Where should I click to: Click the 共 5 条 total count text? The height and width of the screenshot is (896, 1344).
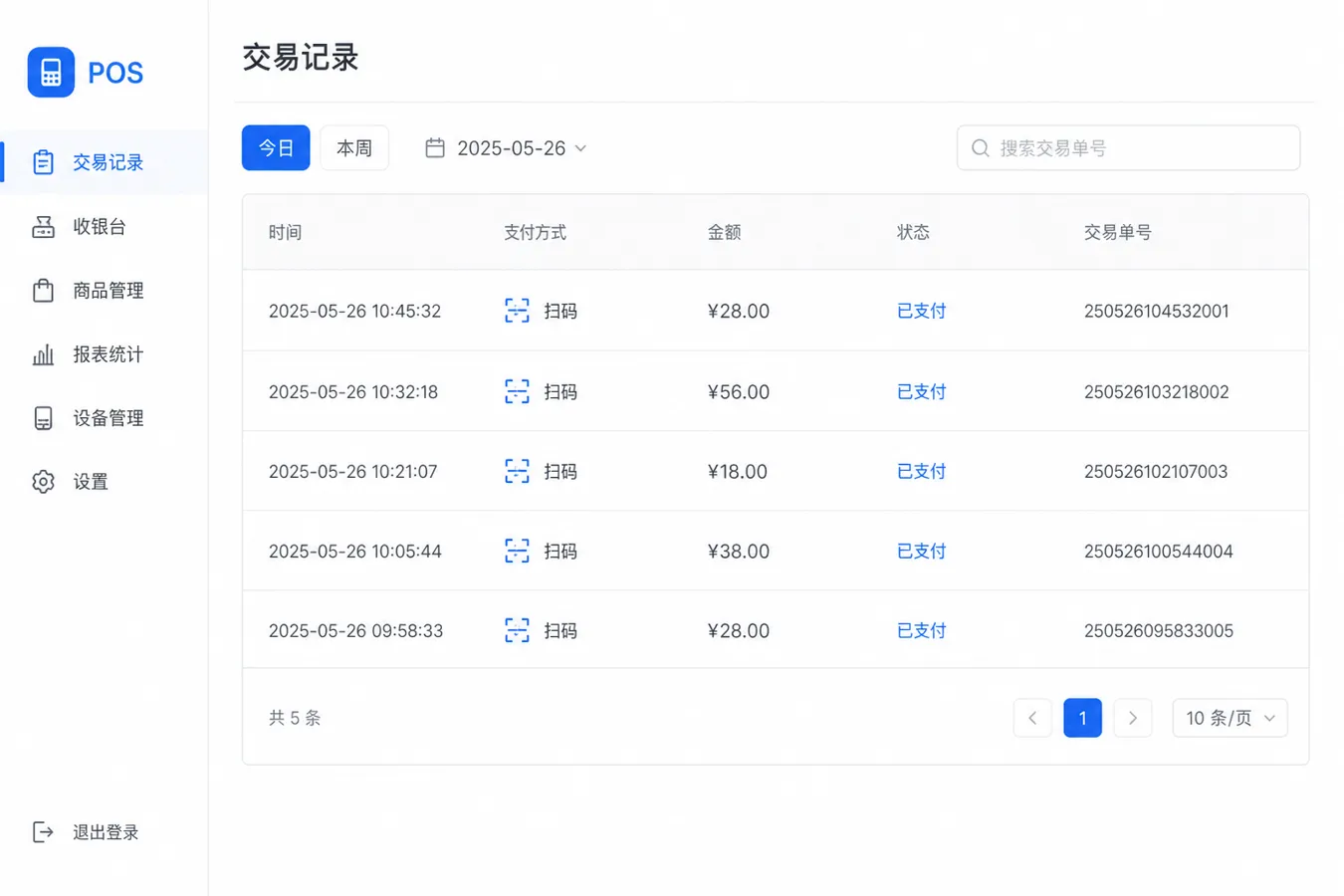tap(294, 718)
